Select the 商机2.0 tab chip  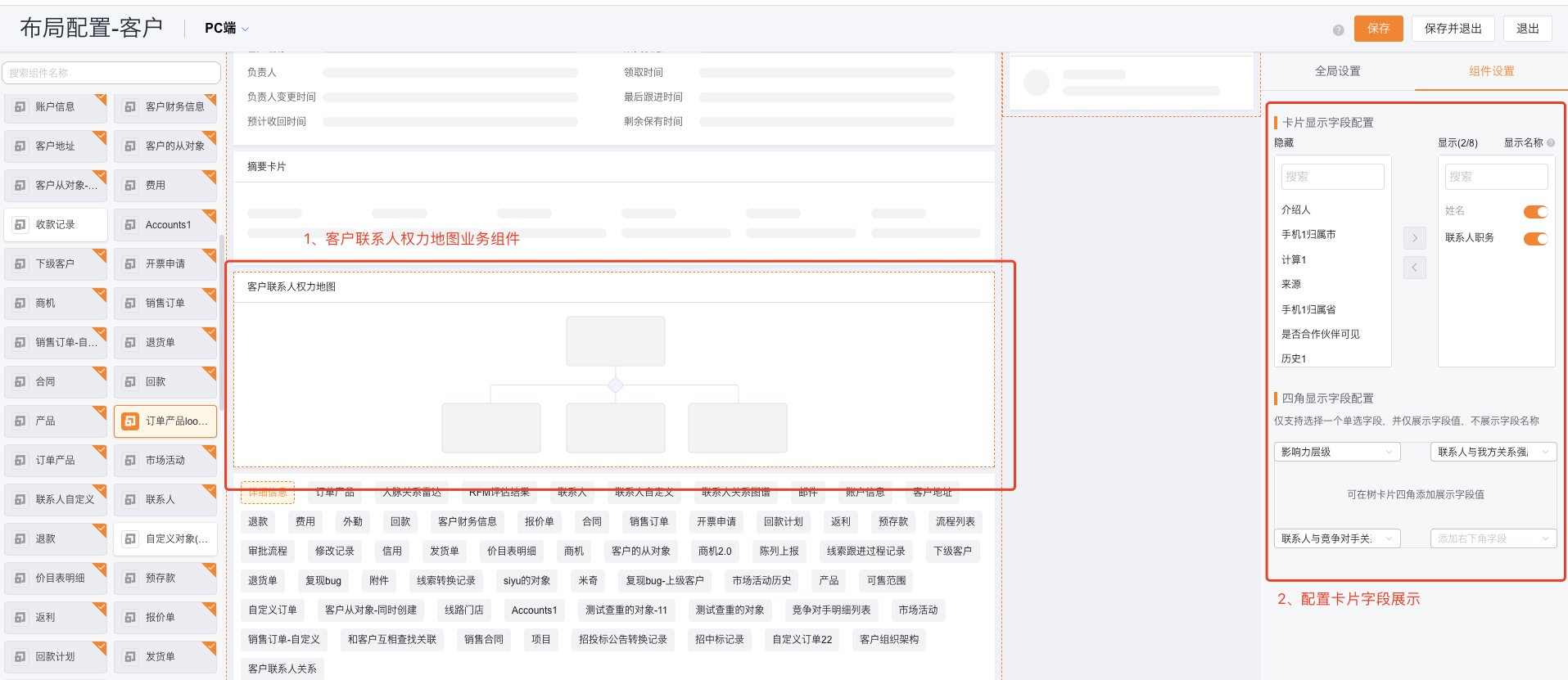[715, 551]
